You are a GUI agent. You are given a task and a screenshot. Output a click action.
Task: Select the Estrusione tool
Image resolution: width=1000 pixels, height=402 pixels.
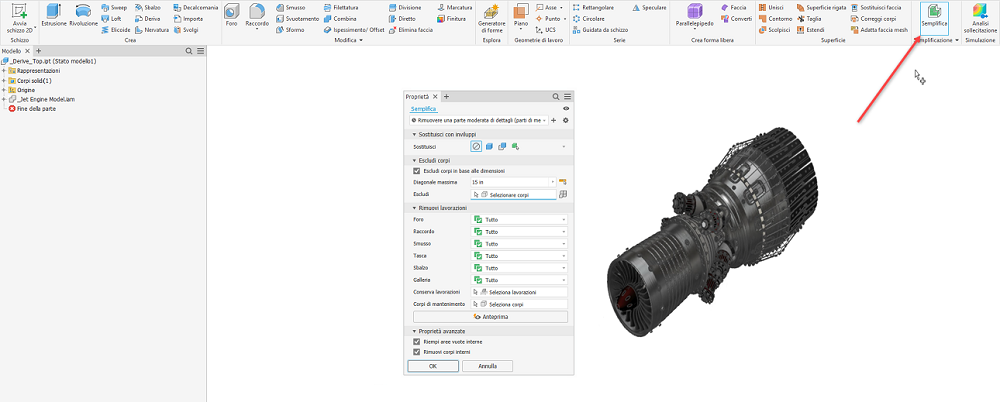tap(53, 20)
